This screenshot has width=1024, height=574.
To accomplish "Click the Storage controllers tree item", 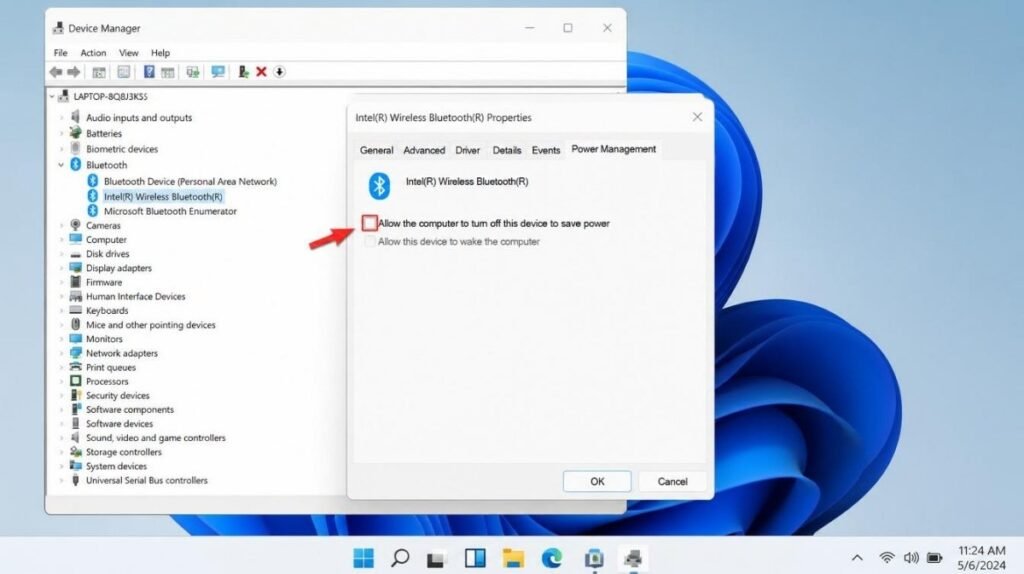I will (x=123, y=452).
